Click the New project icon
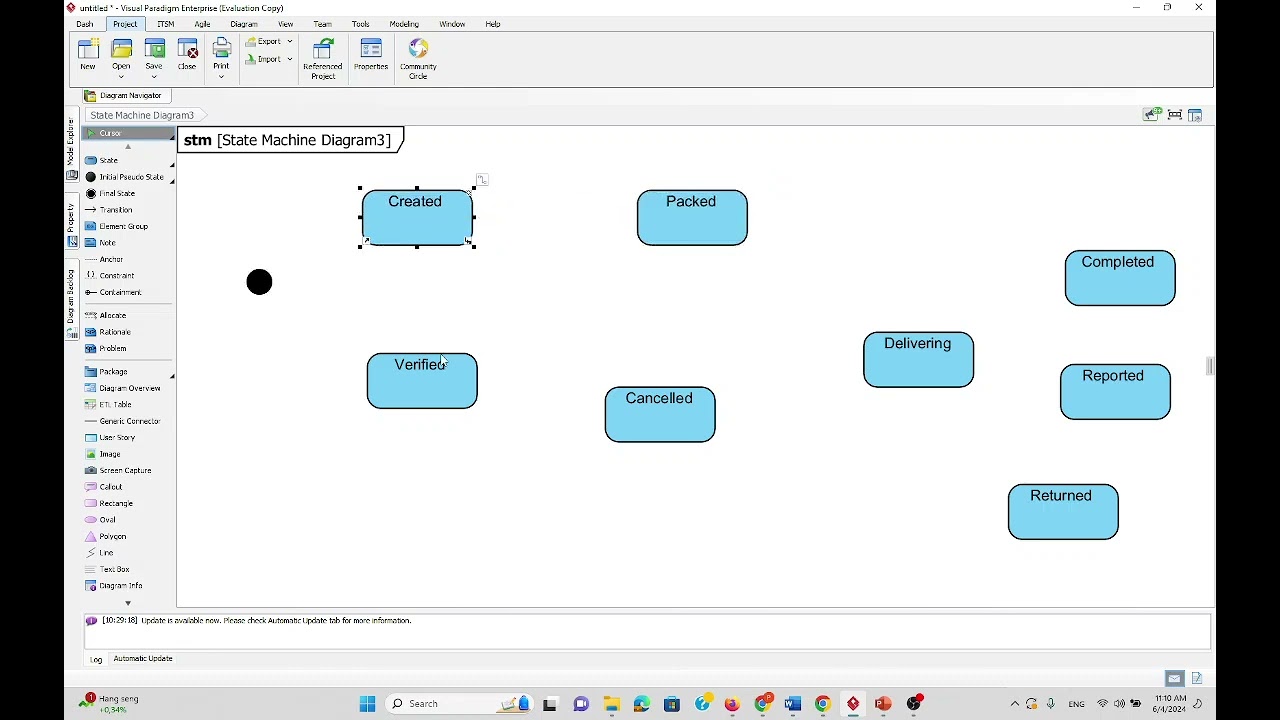This screenshot has width=1280, height=720. pyautogui.click(x=88, y=55)
